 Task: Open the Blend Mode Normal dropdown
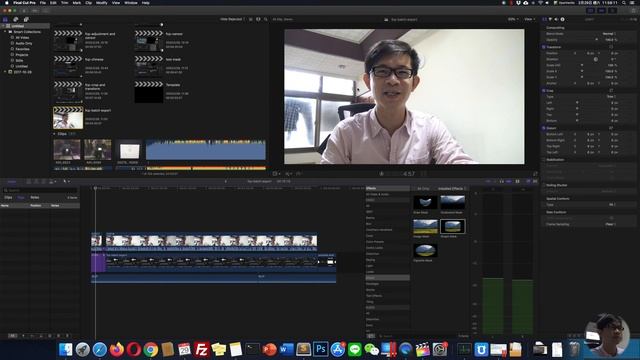tap(610, 34)
